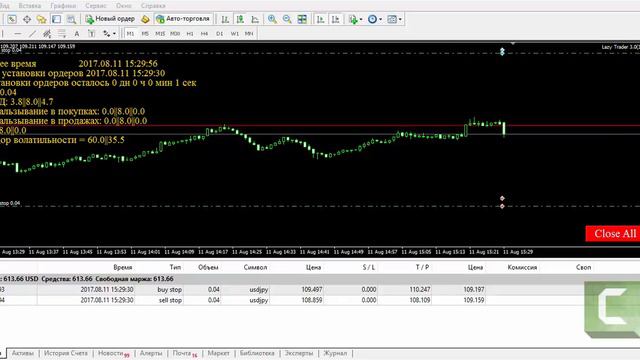
Task: Select W1 timeframe
Action: coord(234,33)
